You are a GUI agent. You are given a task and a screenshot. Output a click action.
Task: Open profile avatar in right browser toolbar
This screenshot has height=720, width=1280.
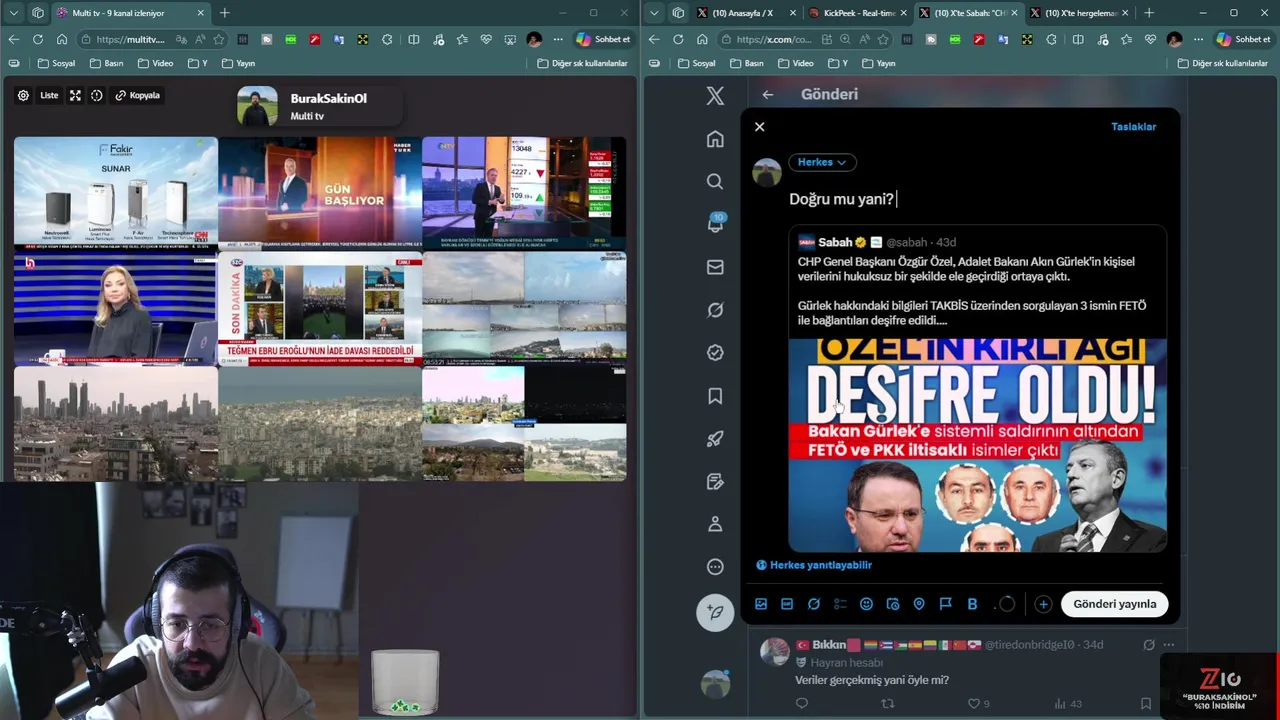coord(1174,39)
